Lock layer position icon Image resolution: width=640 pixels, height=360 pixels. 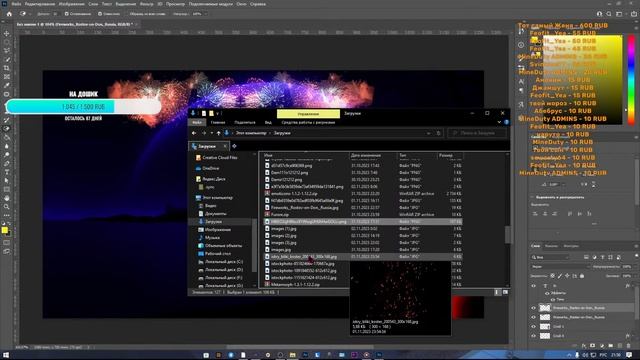(x=567, y=276)
